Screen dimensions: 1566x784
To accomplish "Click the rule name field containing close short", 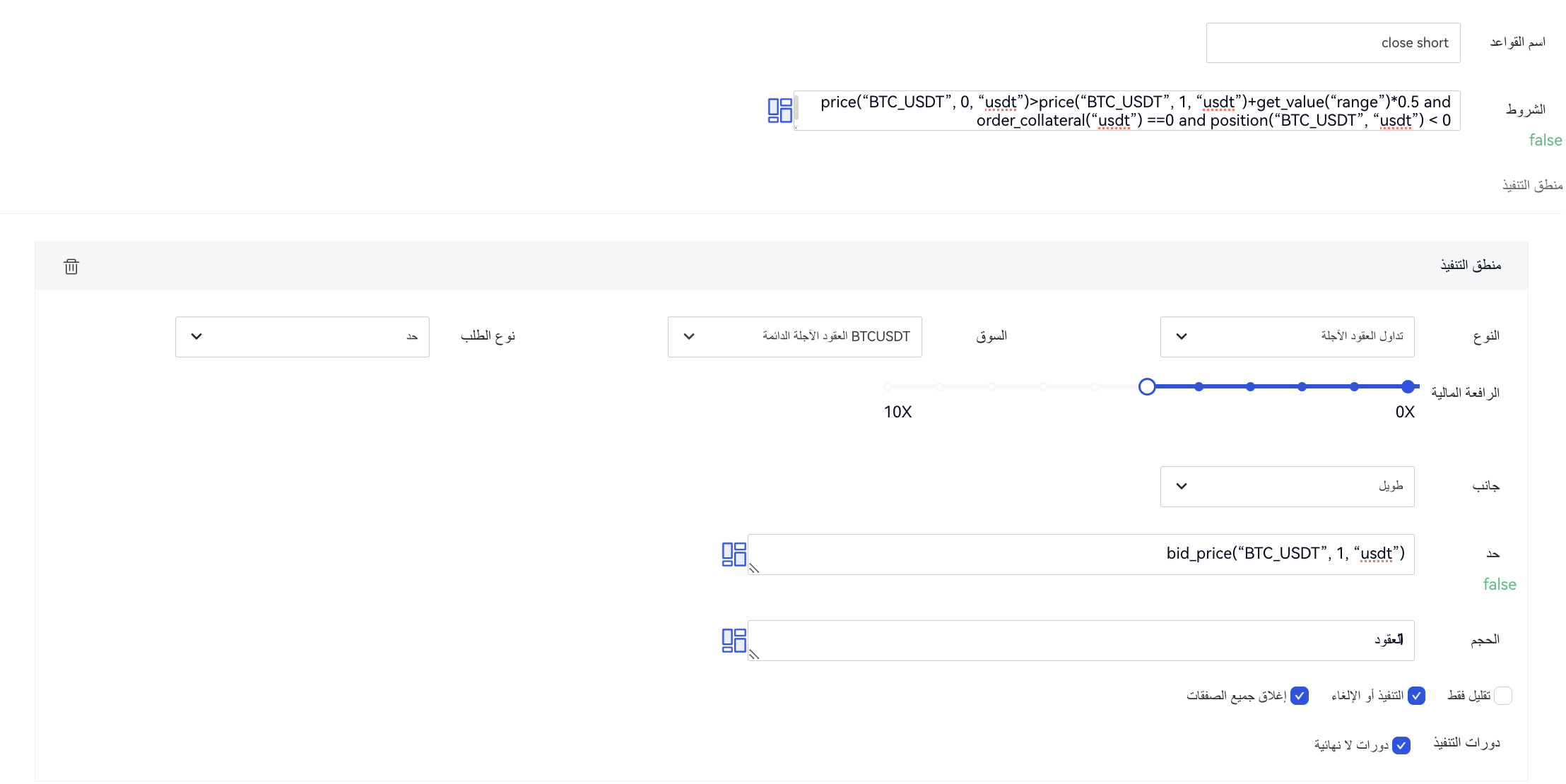I will pos(1333,43).
